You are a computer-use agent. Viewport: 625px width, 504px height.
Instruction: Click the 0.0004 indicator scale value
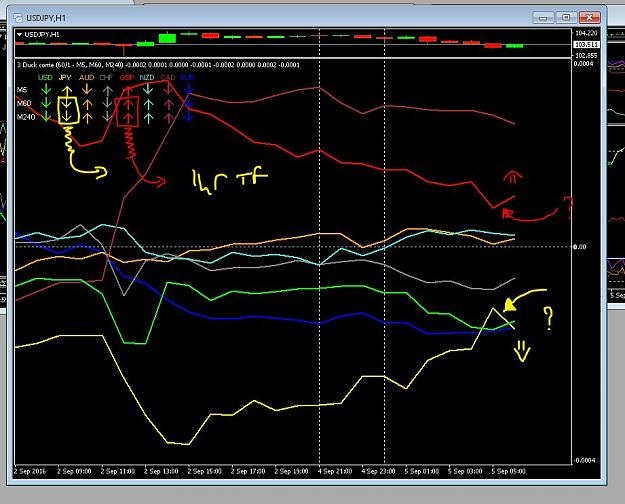click(x=583, y=63)
